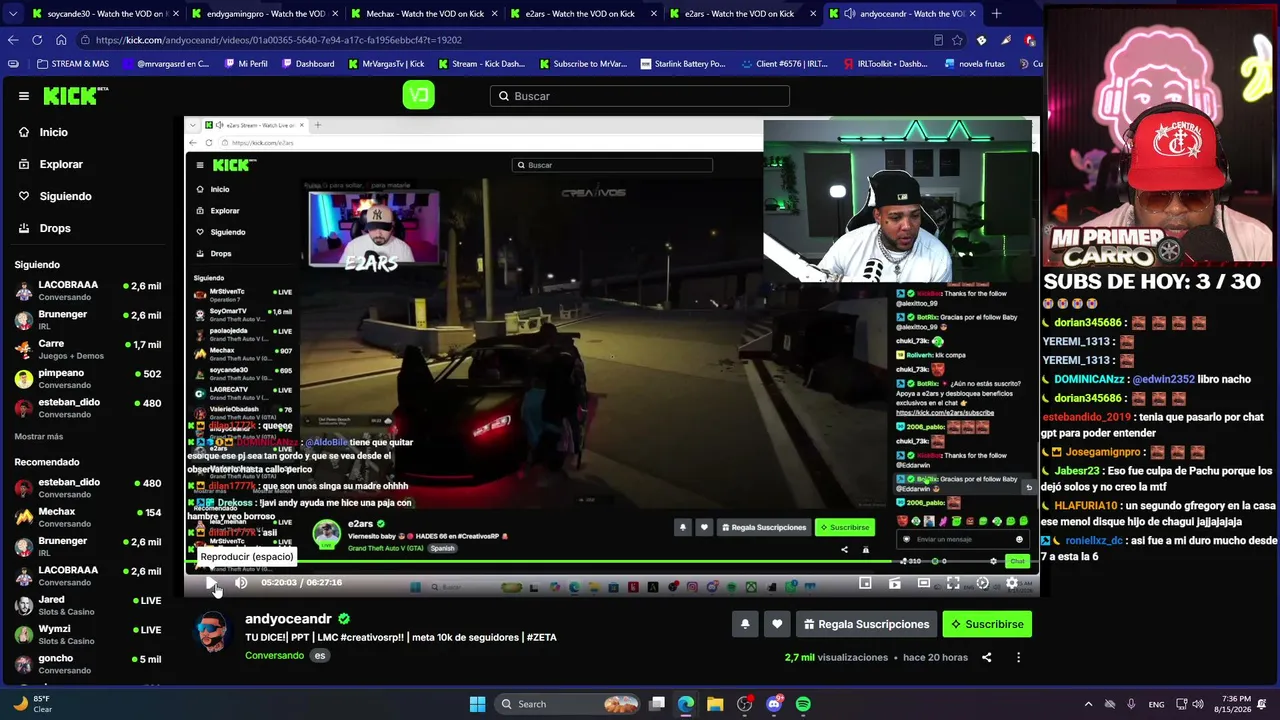Viewport: 1280px width, 720px height.
Task: Go back with the browser back arrow
Action: coord(13,40)
